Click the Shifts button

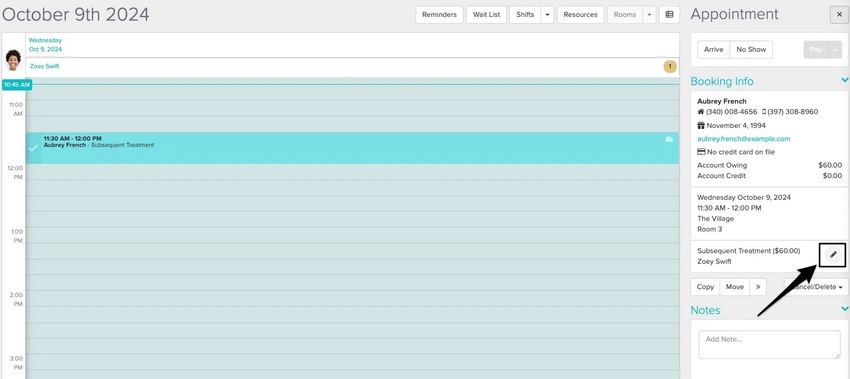pyautogui.click(x=525, y=15)
